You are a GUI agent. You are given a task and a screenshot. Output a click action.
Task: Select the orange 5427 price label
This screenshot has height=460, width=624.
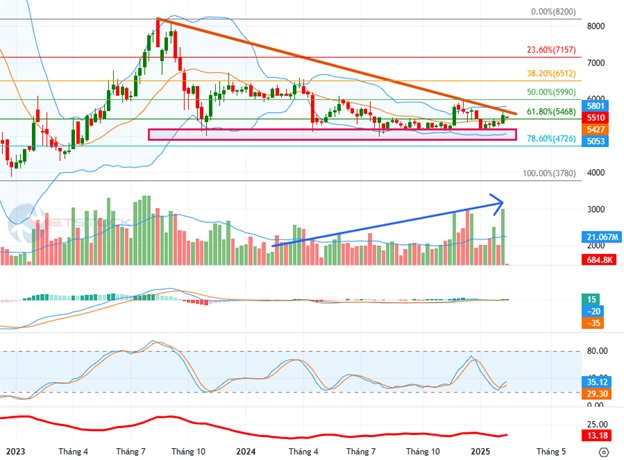(594, 130)
